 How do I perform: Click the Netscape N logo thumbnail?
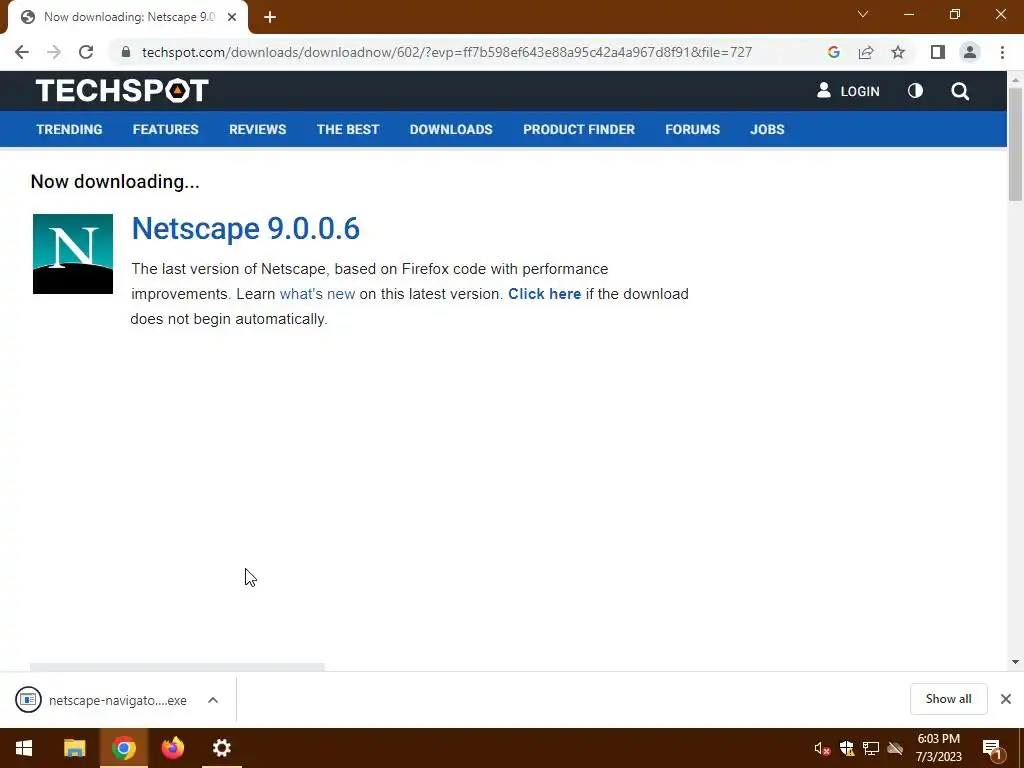pyautogui.click(x=72, y=254)
